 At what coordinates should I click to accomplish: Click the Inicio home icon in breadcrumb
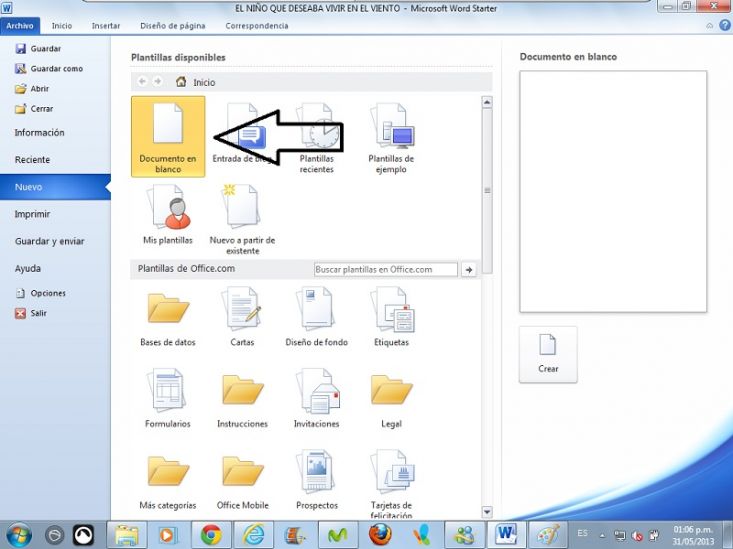pyautogui.click(x=181, y=82)
